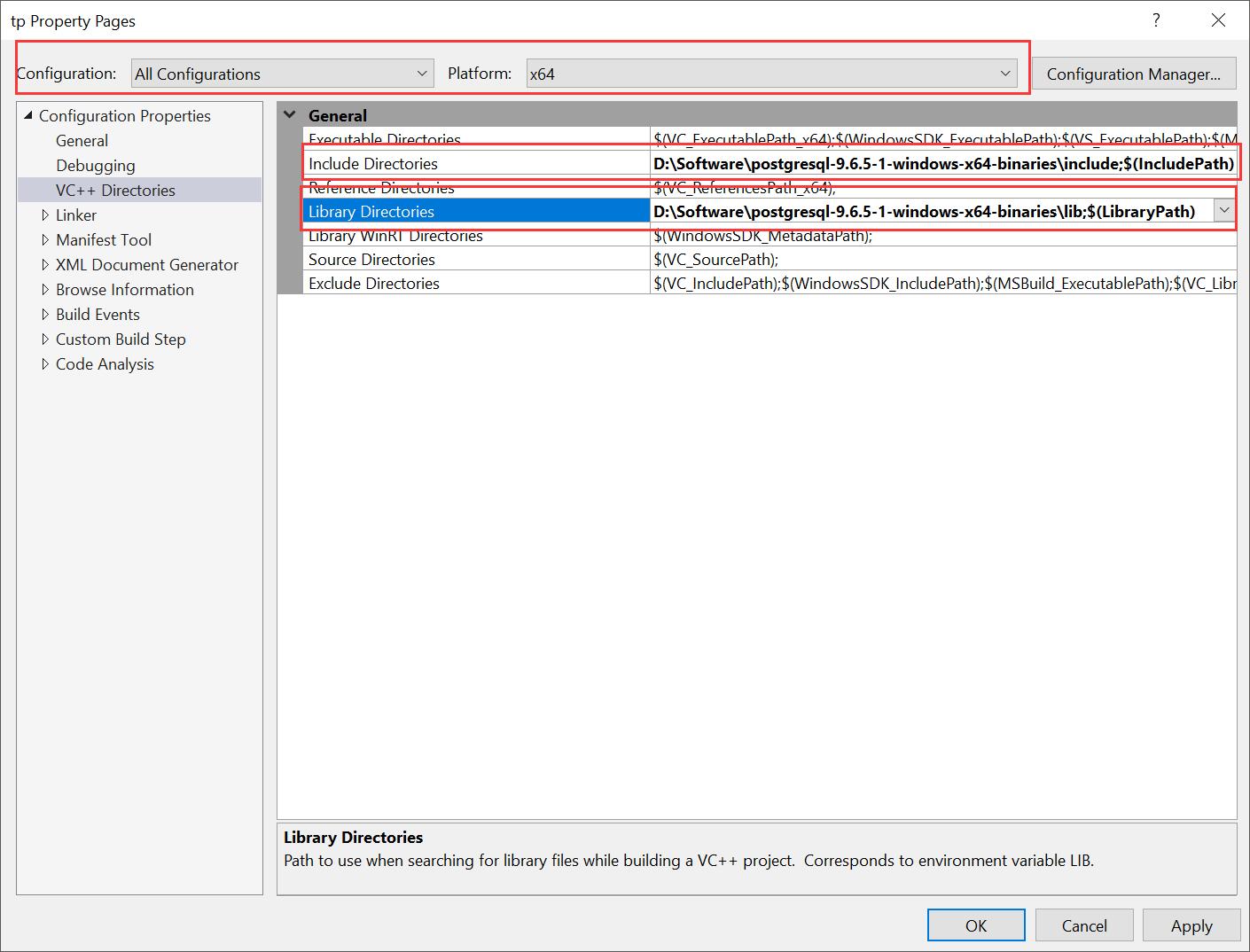Select the VC++ Directories page

[114, 190]
